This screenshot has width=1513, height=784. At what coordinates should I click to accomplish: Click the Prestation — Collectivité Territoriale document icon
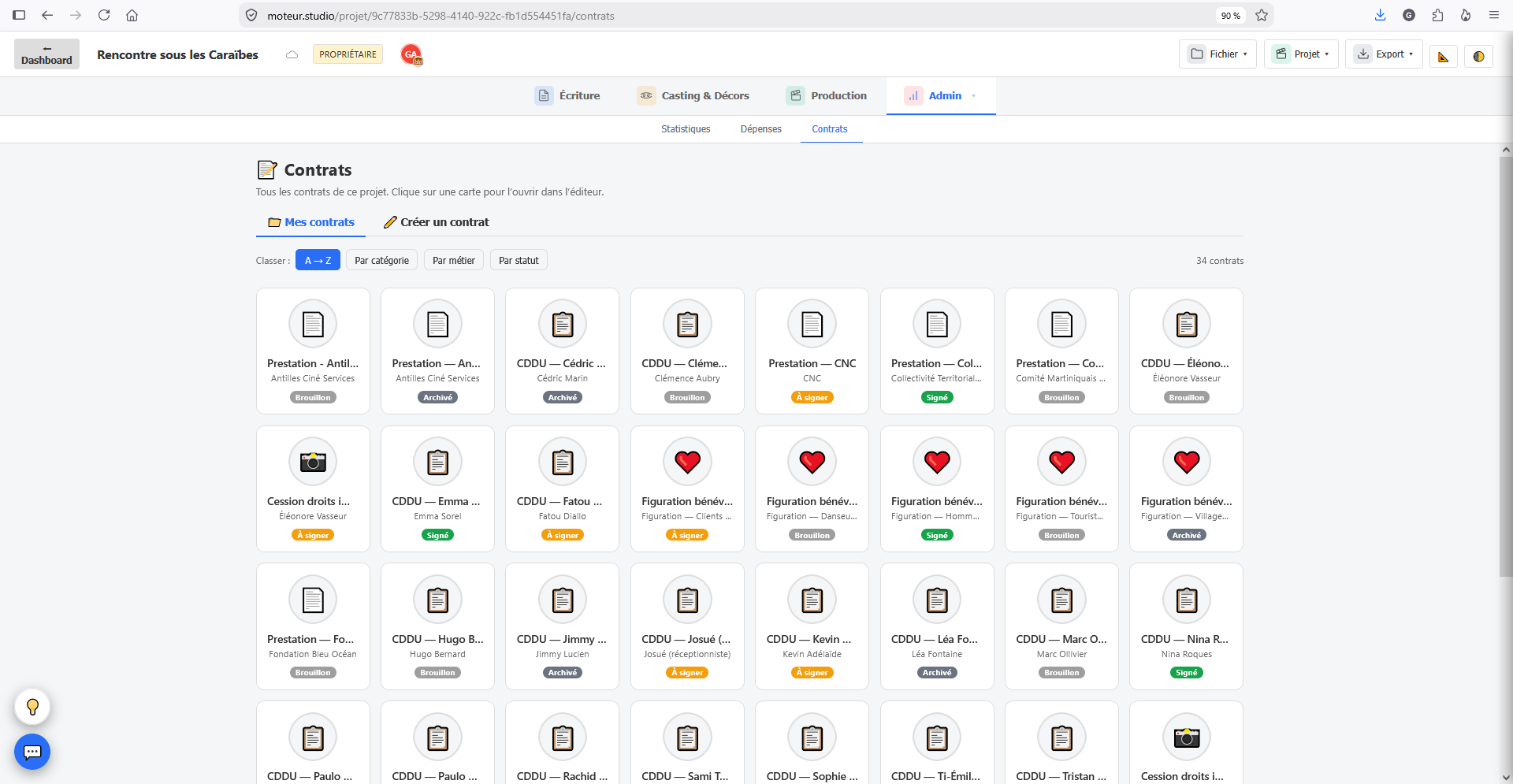click(937, 324)
